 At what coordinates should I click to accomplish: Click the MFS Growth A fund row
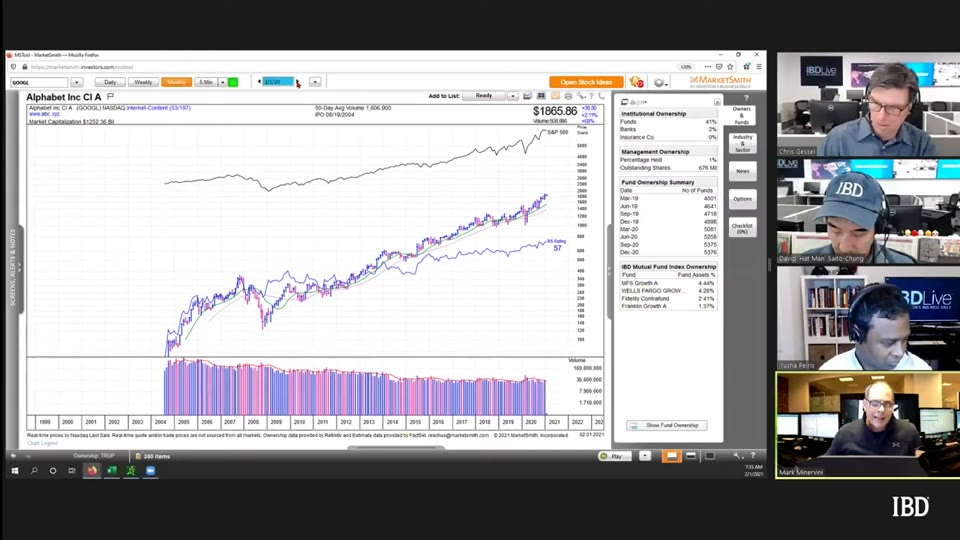click(x=667, y=283)
